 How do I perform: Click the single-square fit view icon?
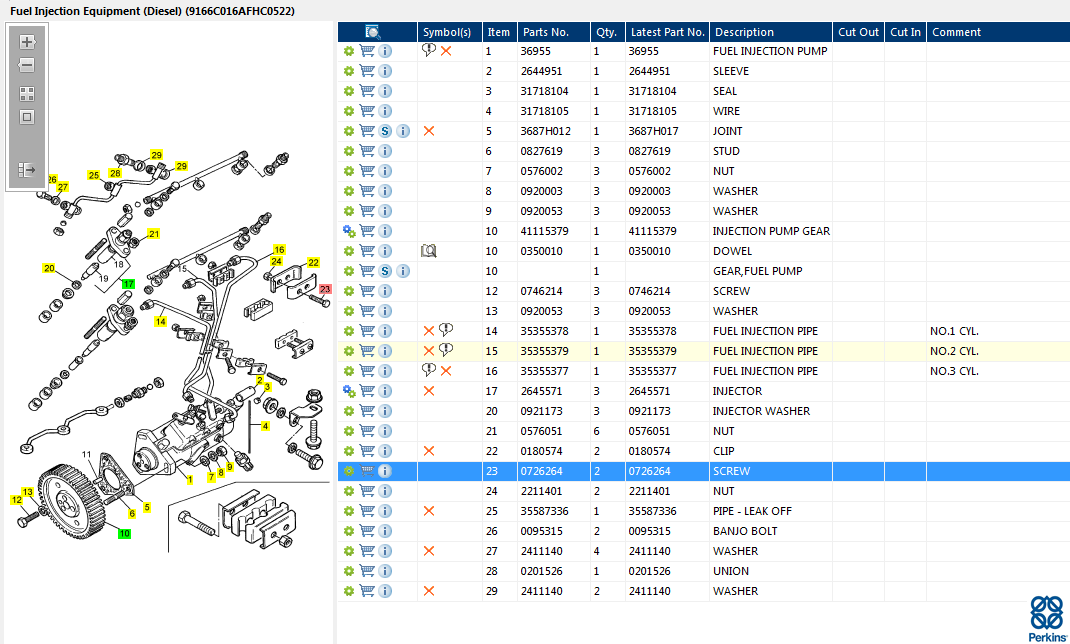tap(27, 117)
